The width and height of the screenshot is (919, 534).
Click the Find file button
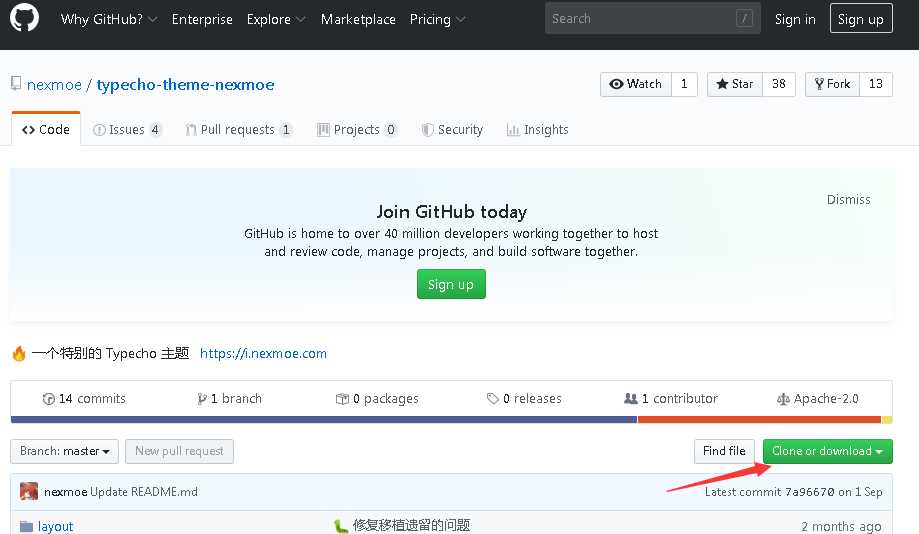724,451
